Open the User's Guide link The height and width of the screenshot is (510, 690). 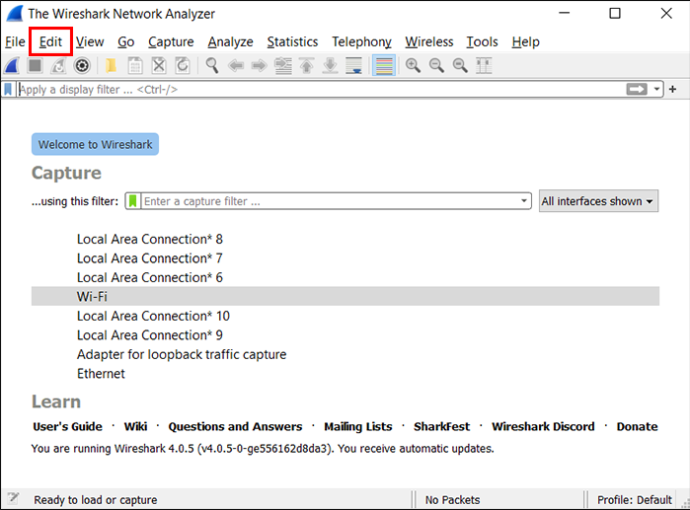[x=67, y=426]
